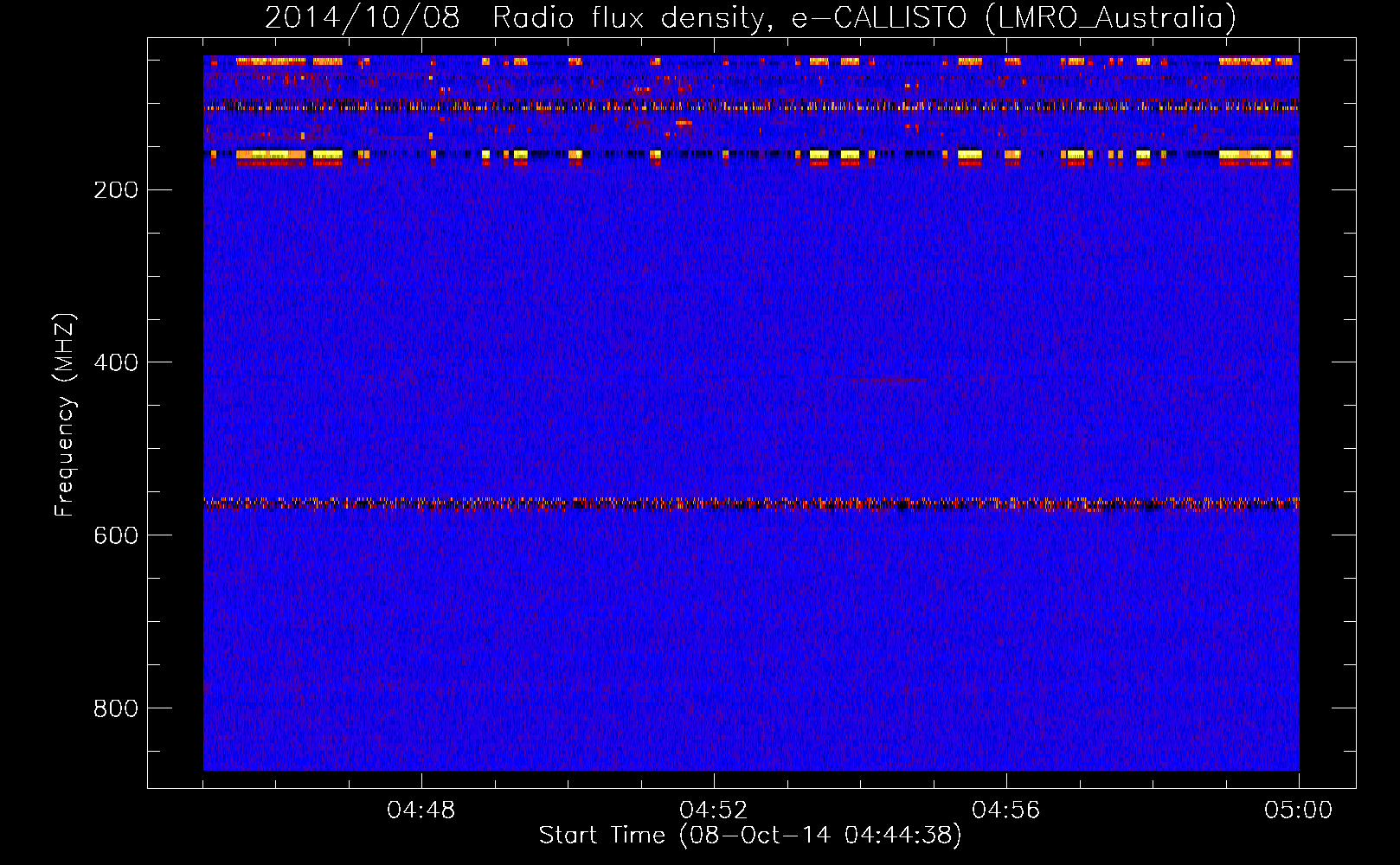
Task: Click the 04:52 time tick label
Action: [x=714, y=811]
